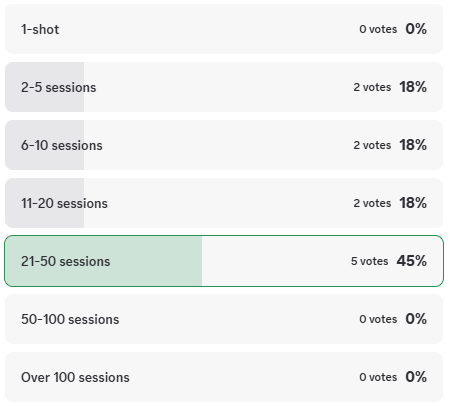Click the 5 votes count label

coord(369,261)
